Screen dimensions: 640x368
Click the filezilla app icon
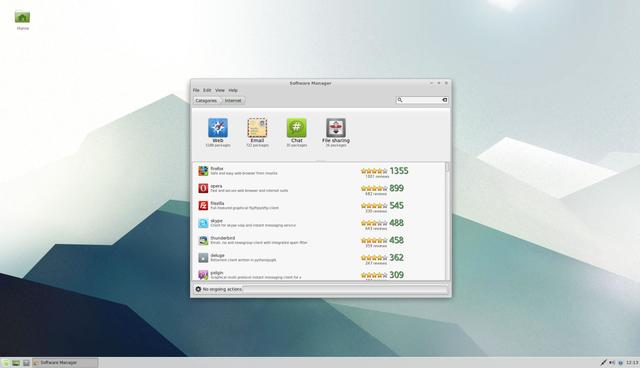click(x=203, y=206)
